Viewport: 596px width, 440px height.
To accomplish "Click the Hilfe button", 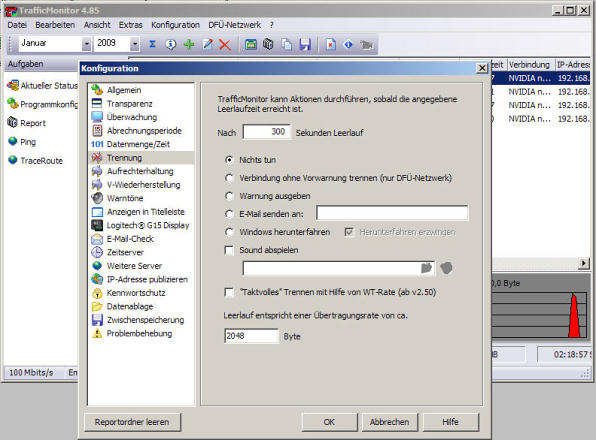I will [450, 422].
